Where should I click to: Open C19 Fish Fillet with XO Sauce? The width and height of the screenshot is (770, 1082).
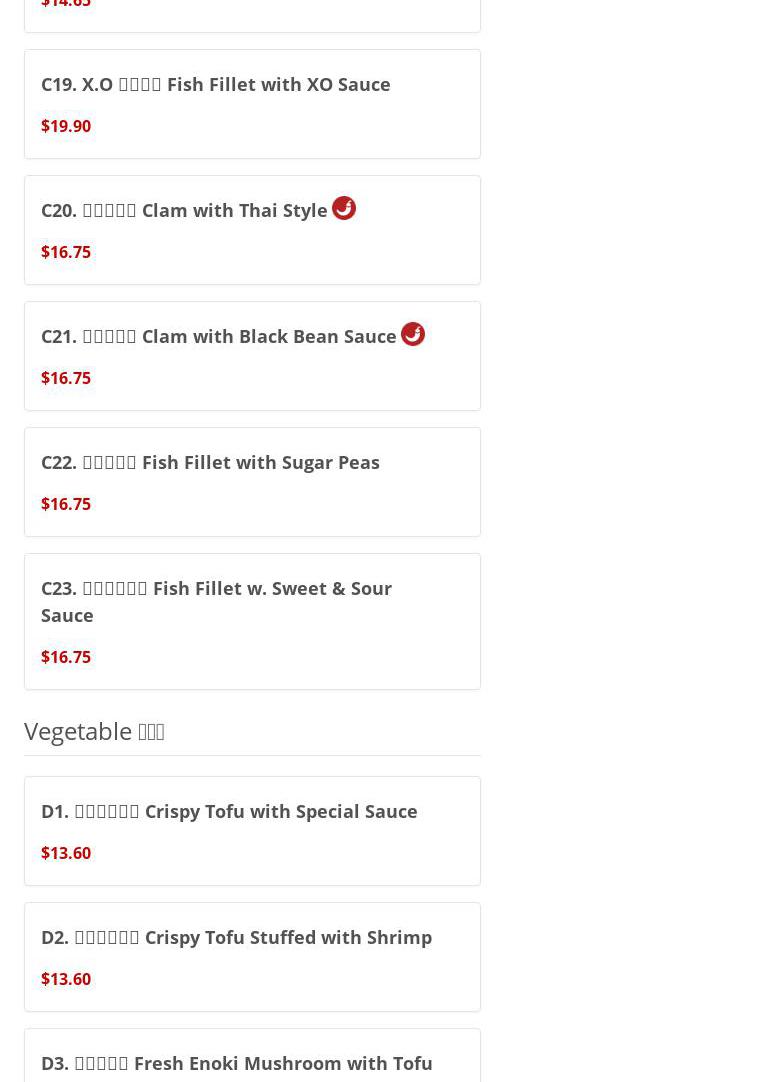tap(216, 85)
